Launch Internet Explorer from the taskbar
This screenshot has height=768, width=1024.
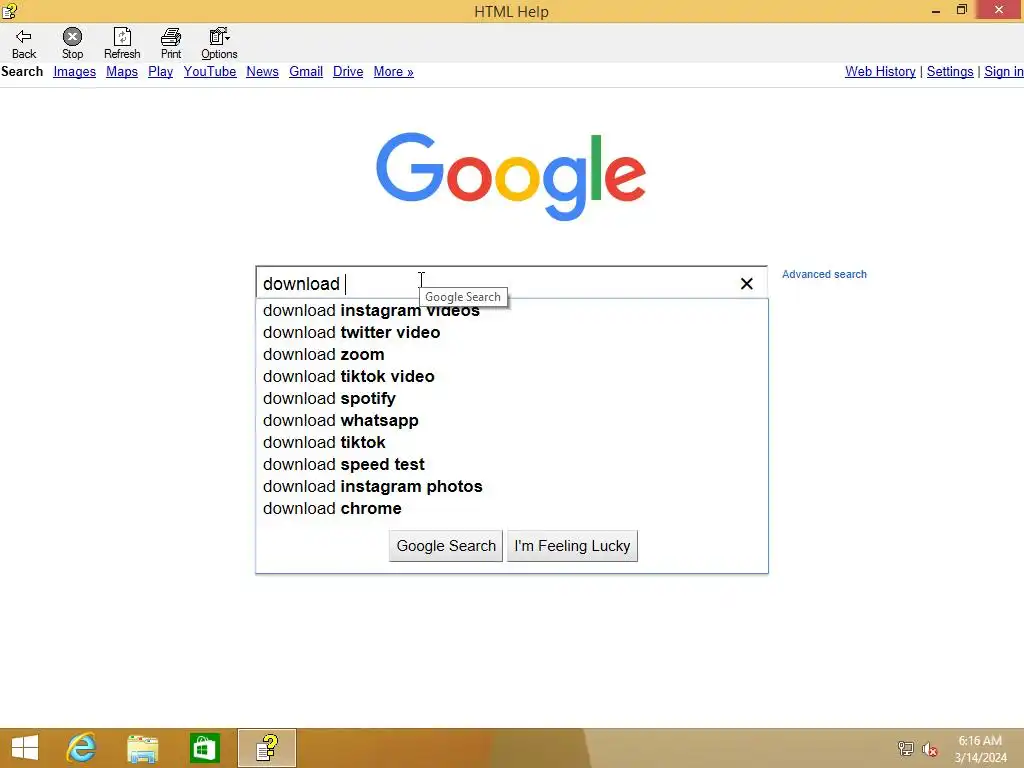tap(82, 748)
